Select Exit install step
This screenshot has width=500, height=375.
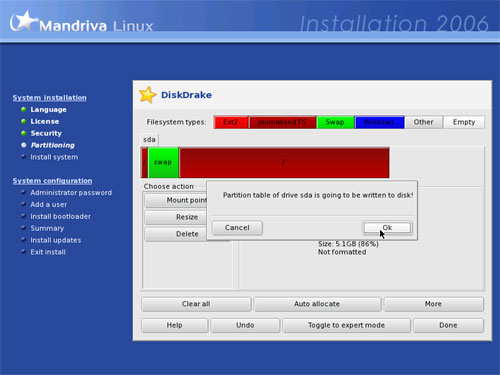click(48, 252)
